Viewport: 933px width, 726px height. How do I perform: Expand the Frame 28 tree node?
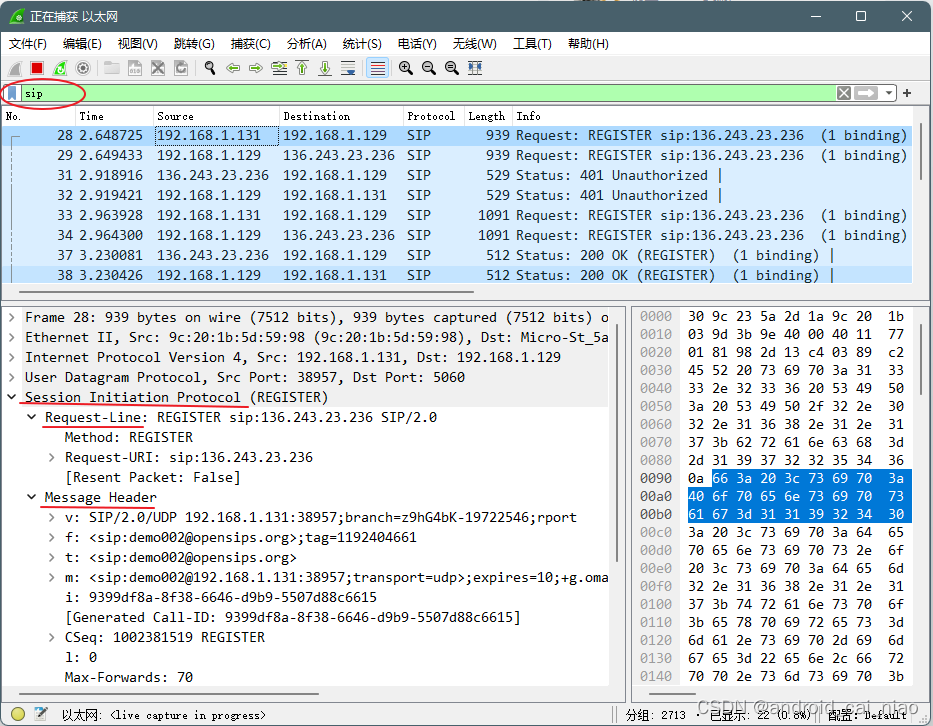(12, 318)
